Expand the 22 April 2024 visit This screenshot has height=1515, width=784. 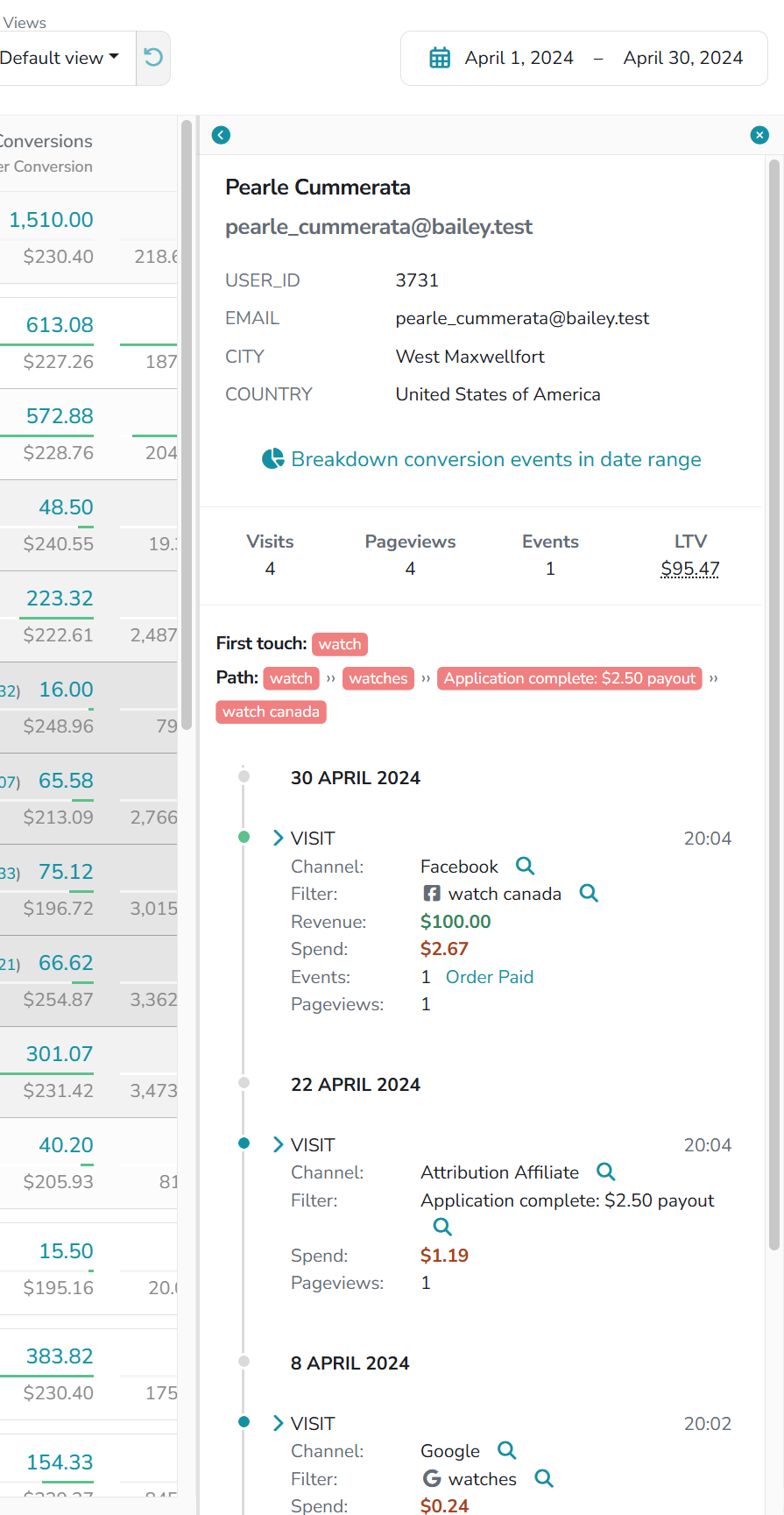[x=279, y=1145]
